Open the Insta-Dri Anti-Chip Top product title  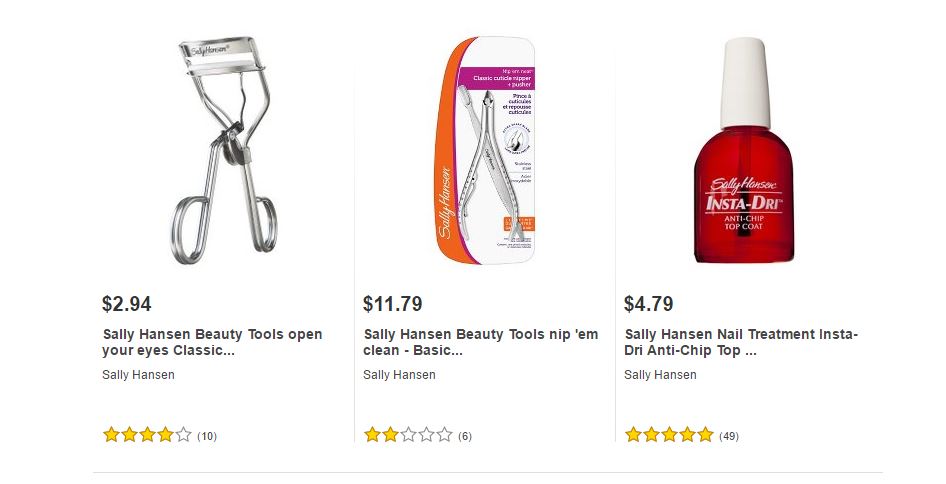(741, 343)
